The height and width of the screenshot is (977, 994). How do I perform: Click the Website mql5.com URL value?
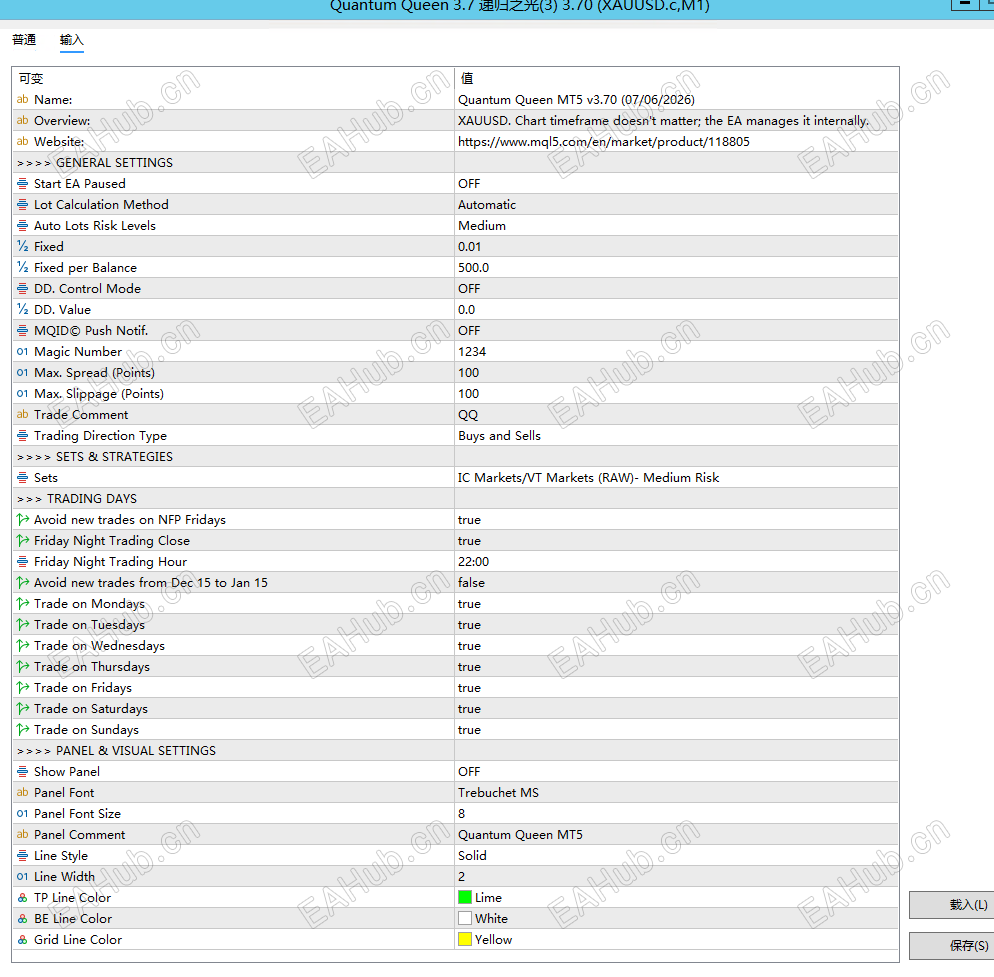[604, 142]
